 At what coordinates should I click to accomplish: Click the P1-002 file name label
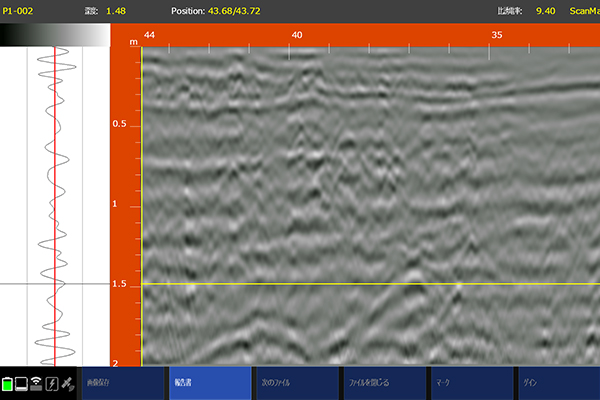(x=19, y=10)
